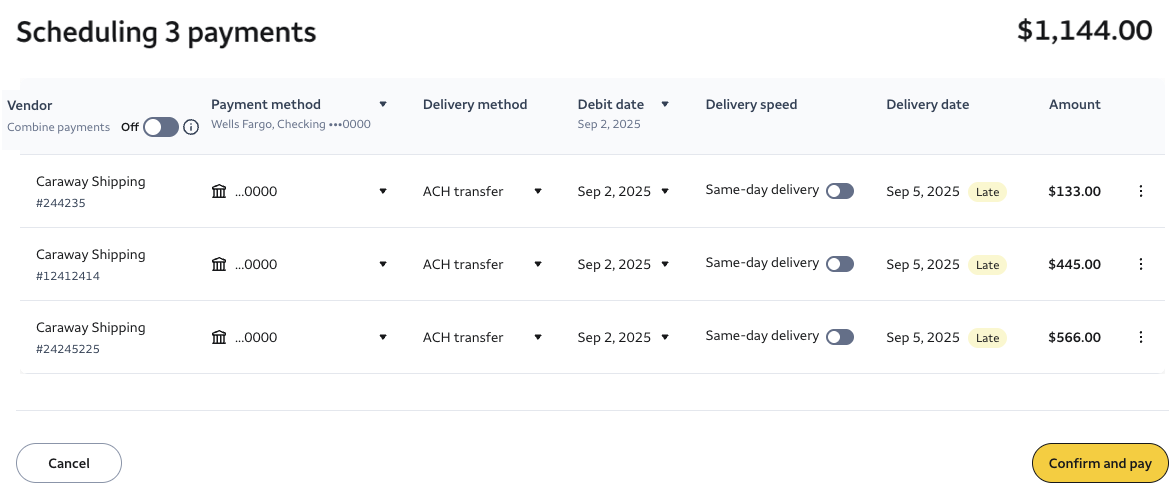Open the three-dot menu for the $133.00 payment
This screenshot has width=1173, height=495.
click(1141, 191)
